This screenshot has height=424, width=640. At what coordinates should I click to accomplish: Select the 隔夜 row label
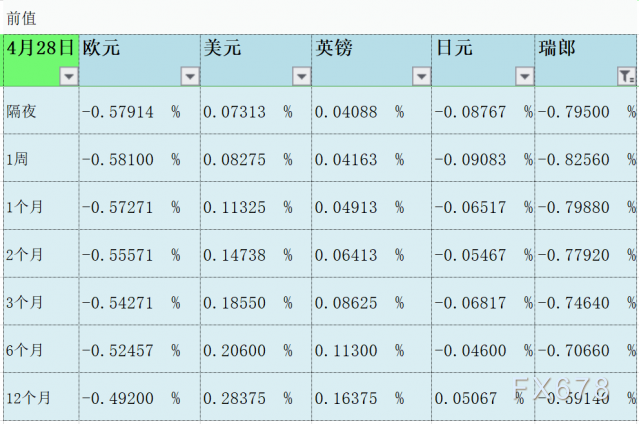click(41, 110)
